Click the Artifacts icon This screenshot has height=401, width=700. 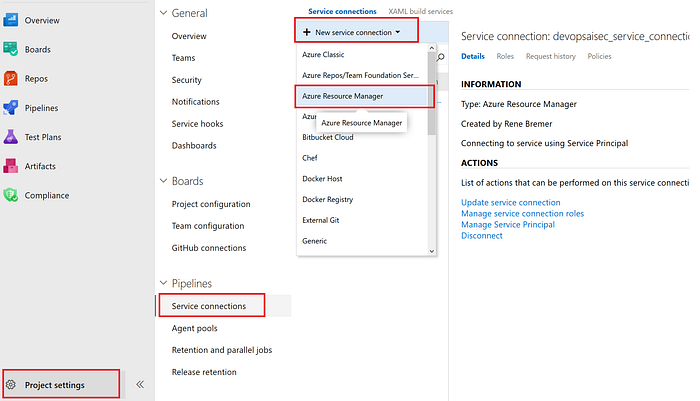tap(11, 166)
